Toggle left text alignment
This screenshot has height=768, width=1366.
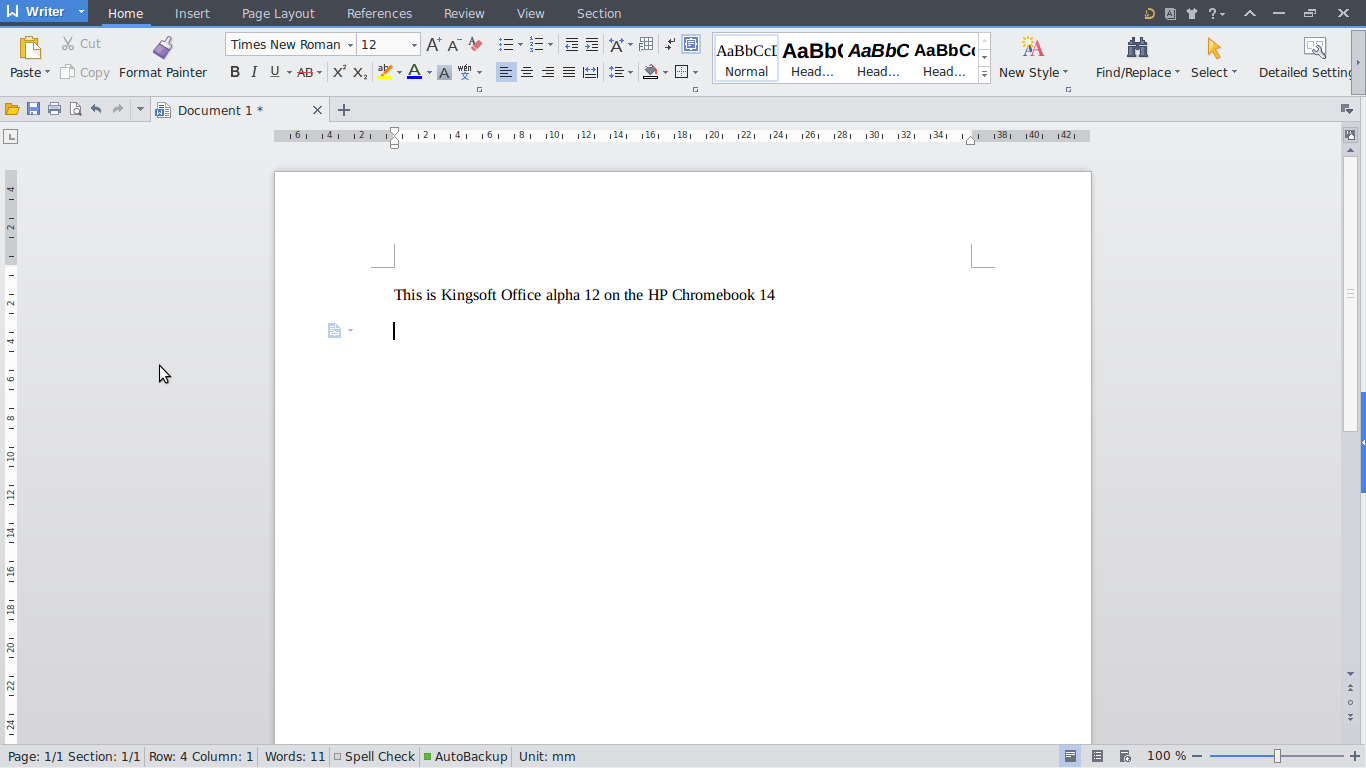click(506, 72)
